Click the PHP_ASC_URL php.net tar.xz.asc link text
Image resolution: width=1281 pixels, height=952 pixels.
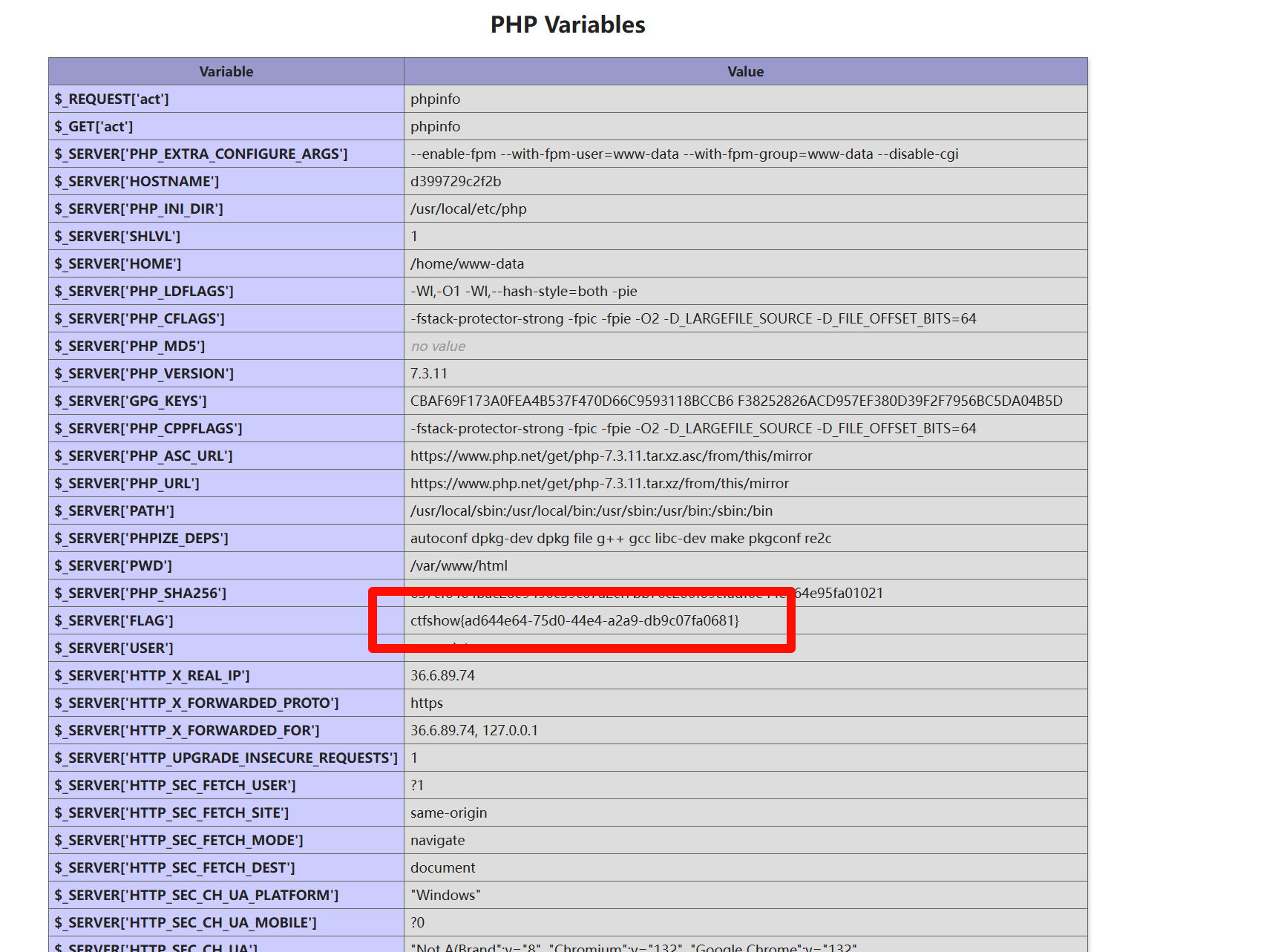click(x=611, y=456)
